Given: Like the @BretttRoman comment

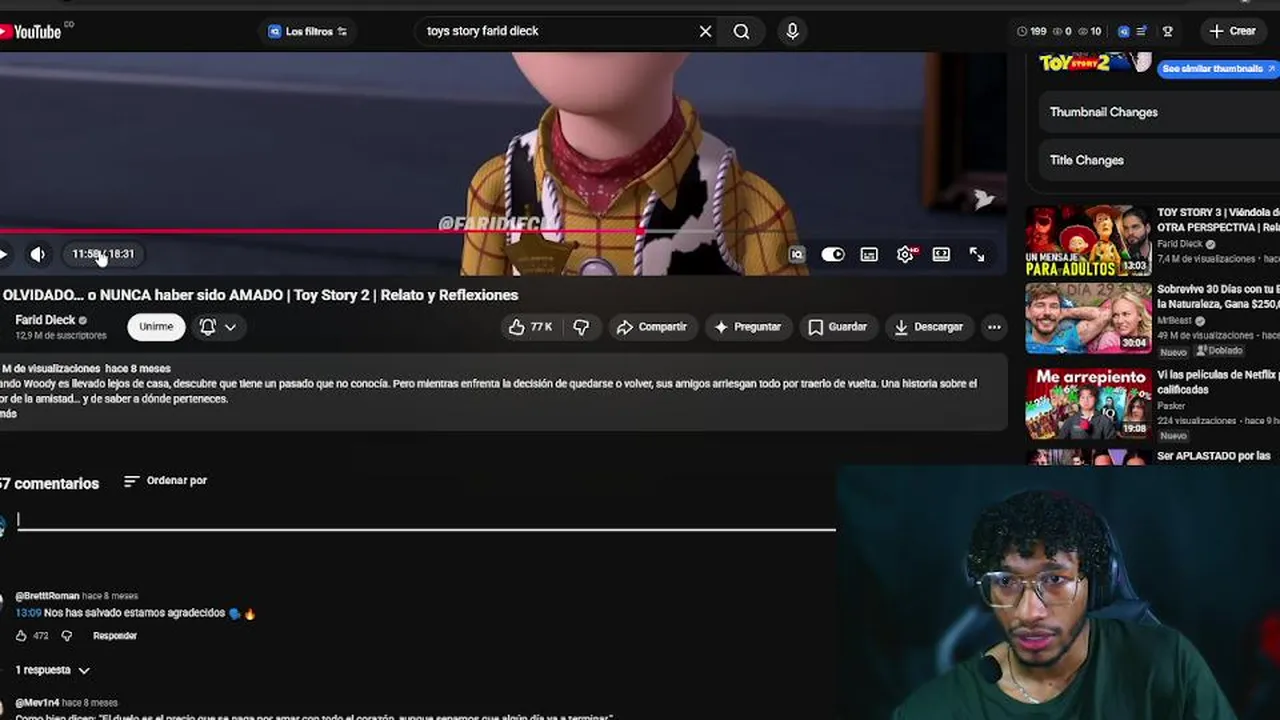Looking at the screenshot, I should (21, 636).
